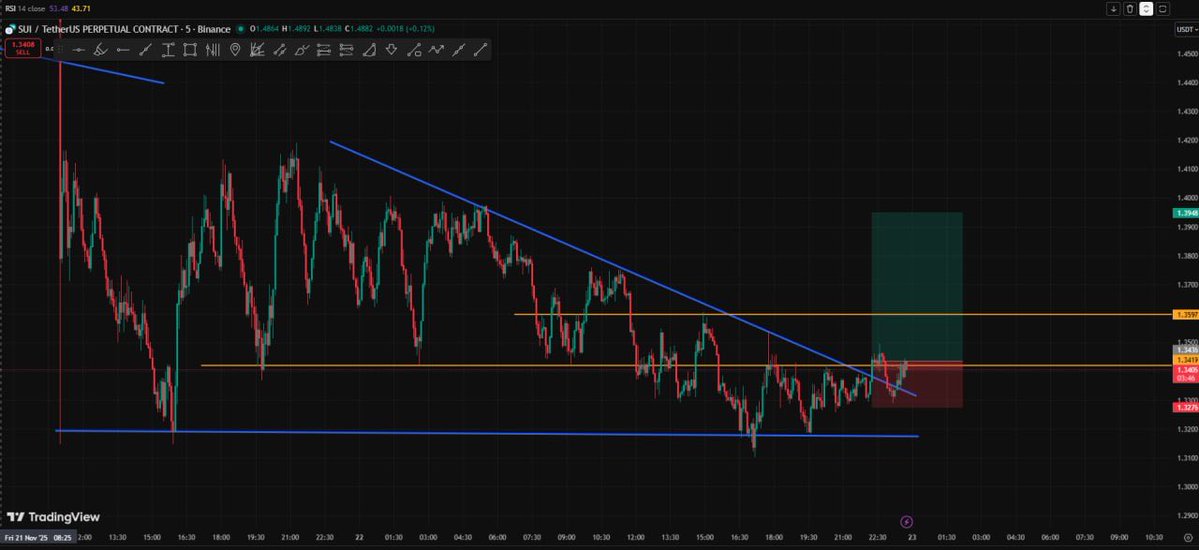Click the orange 1.3597 price label

point(1186,314)
